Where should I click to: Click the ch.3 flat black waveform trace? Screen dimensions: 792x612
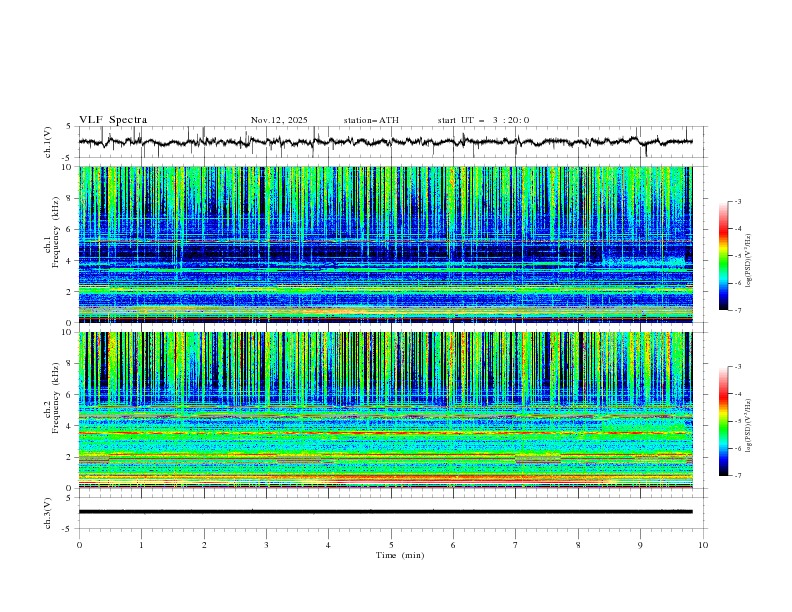(x=385, y=512)
